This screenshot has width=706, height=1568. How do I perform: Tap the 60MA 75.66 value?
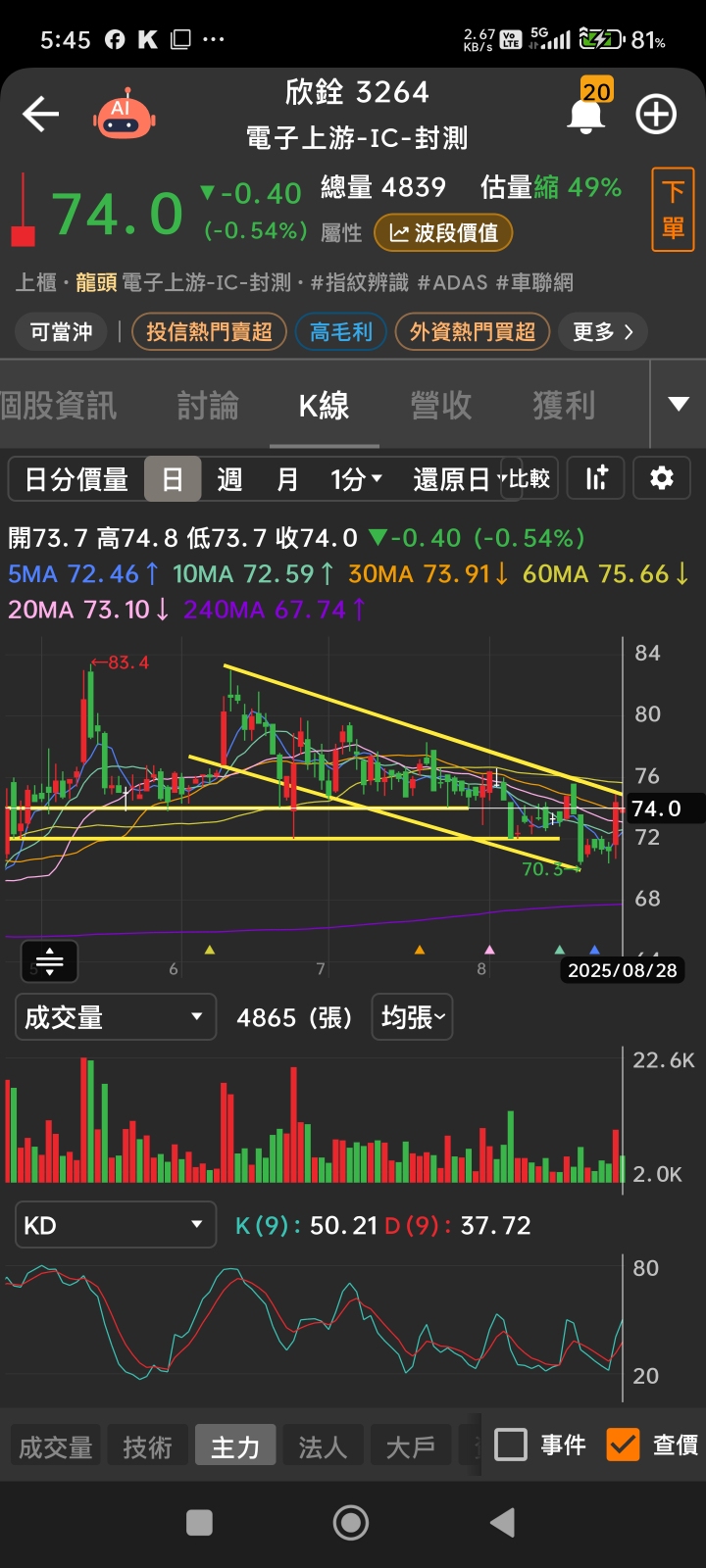click(x=606, y=573)
